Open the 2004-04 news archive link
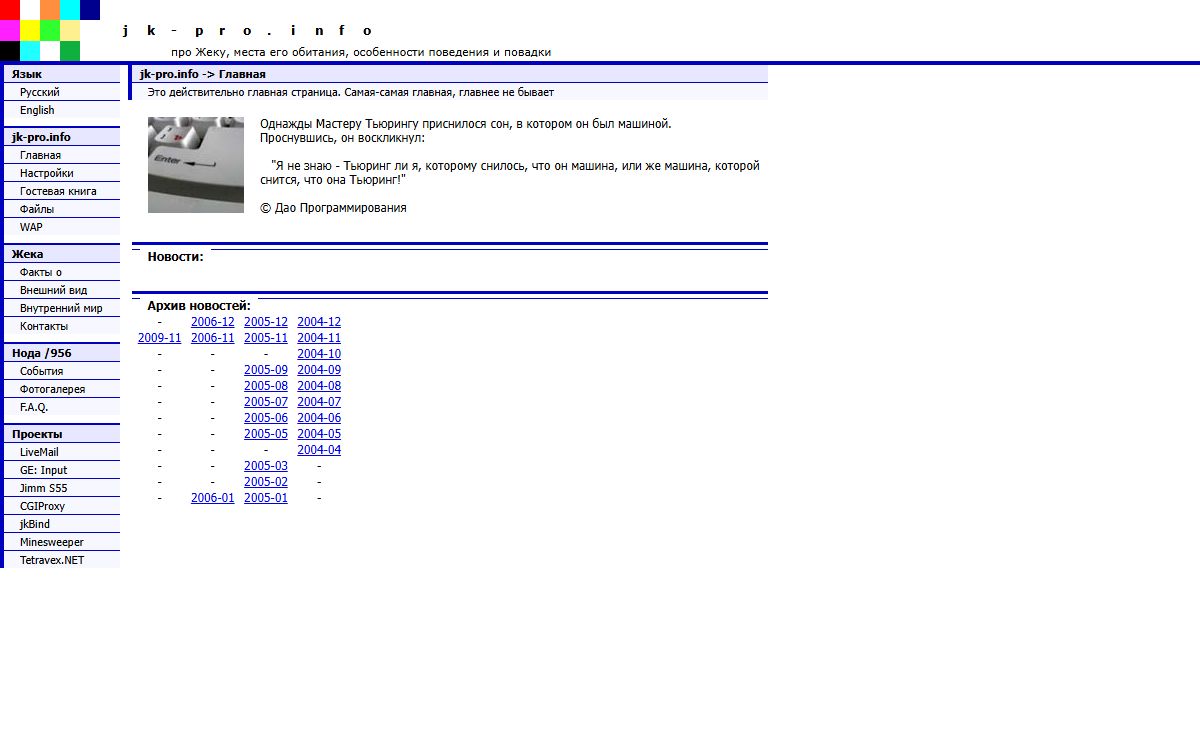1200x740 pixels. [x=318, y=450]
